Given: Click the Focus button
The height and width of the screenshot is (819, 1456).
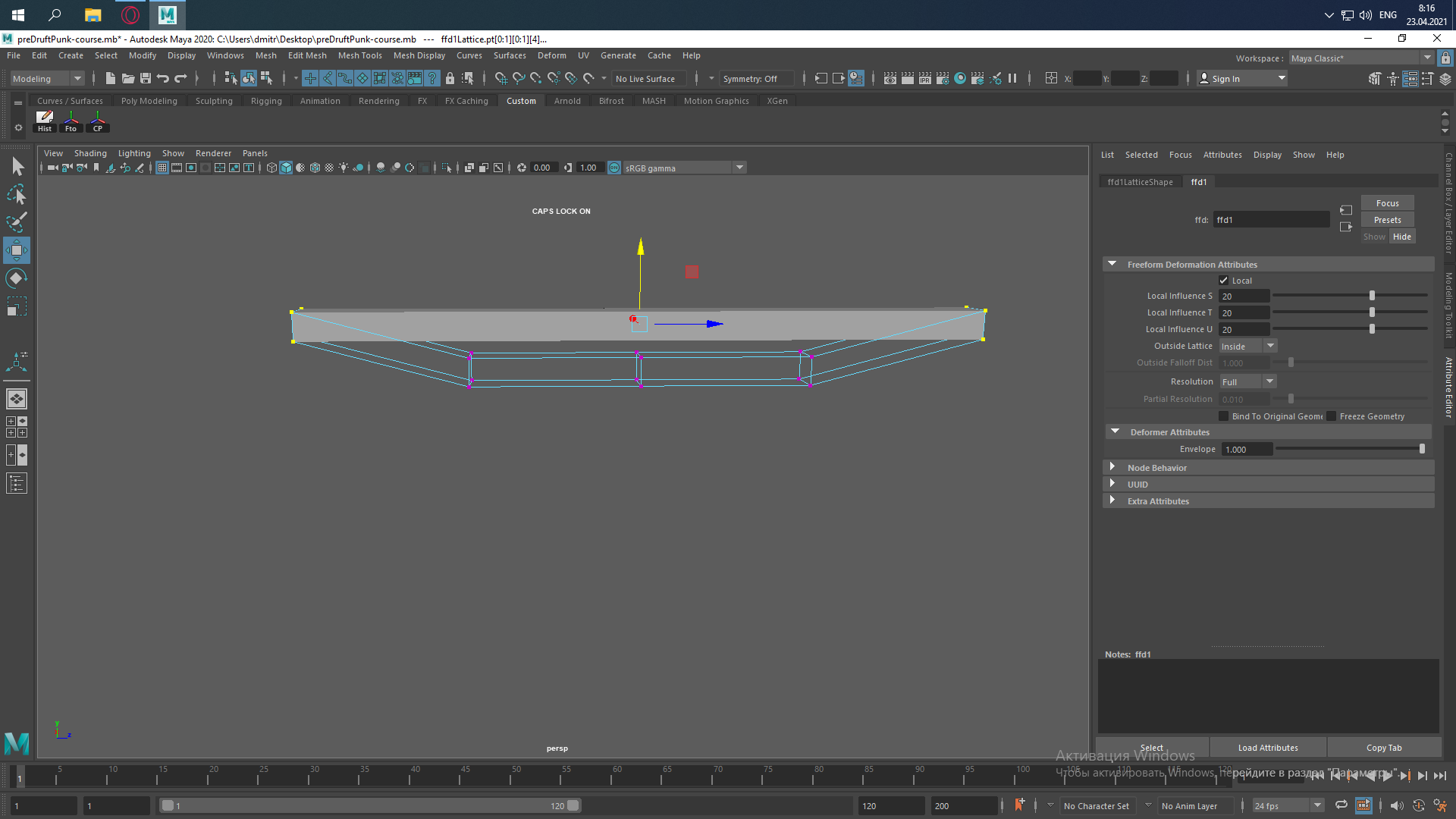Looking at the screenshot, I should pos(1387,203).
